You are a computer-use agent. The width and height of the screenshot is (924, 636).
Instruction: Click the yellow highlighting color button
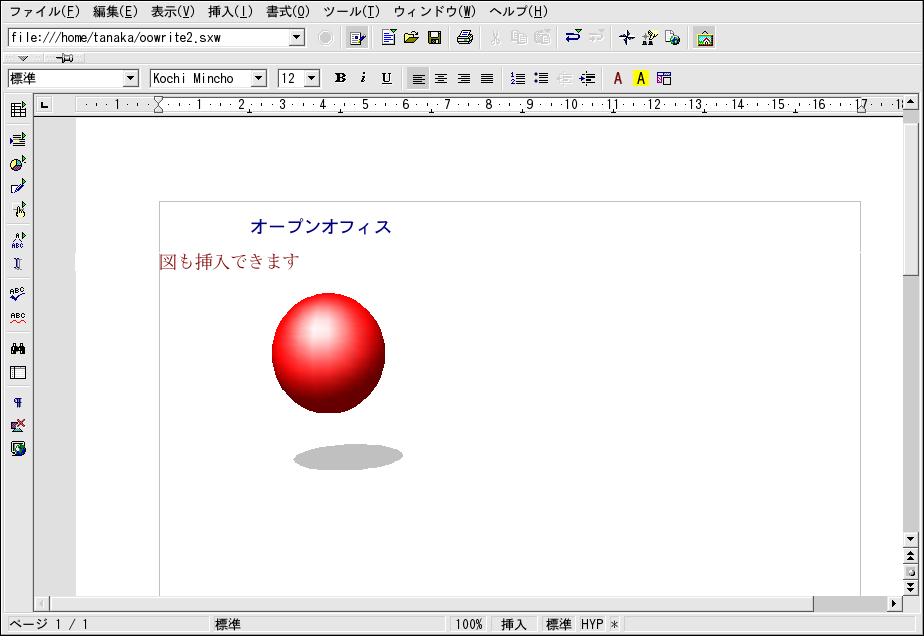pyautogui.click(x=641, y=78)
